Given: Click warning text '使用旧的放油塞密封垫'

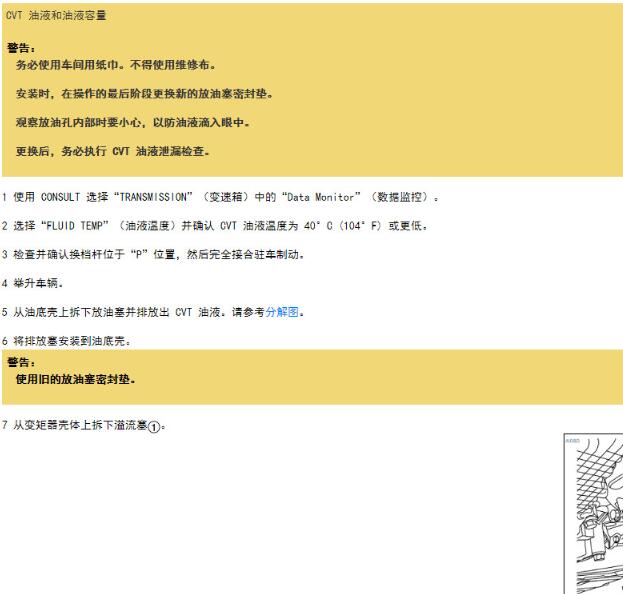Looking at the screenshot, I should [74, 379].
